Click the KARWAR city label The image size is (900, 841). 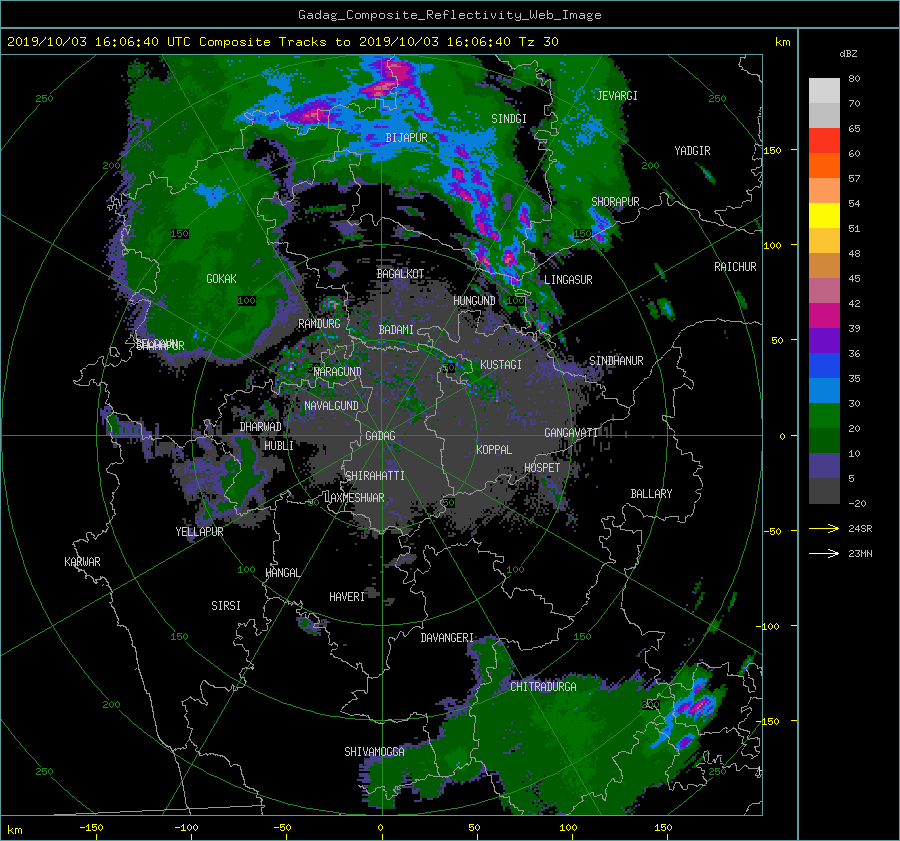click(82, 562)
